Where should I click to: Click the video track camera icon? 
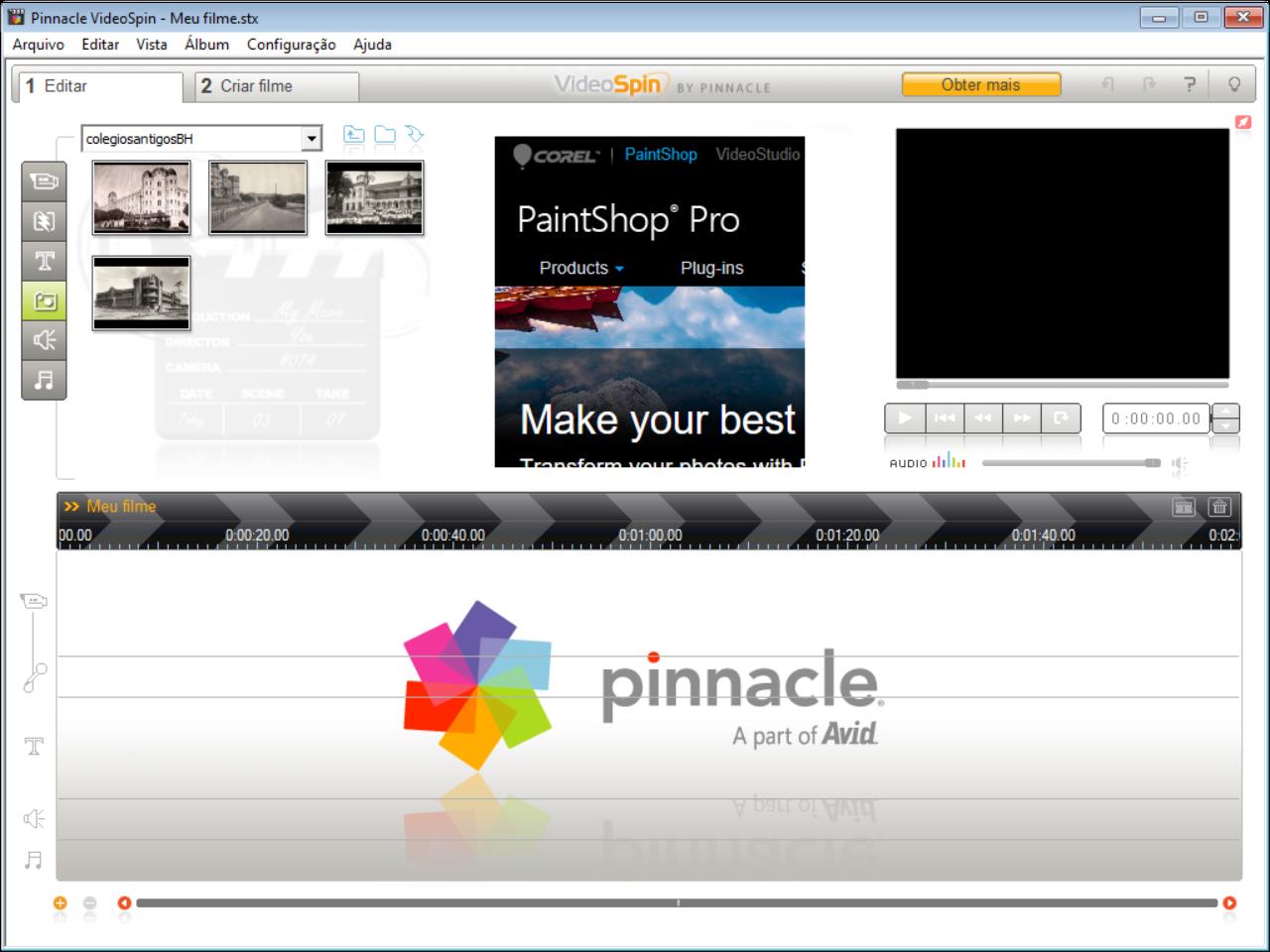[34, 601]
